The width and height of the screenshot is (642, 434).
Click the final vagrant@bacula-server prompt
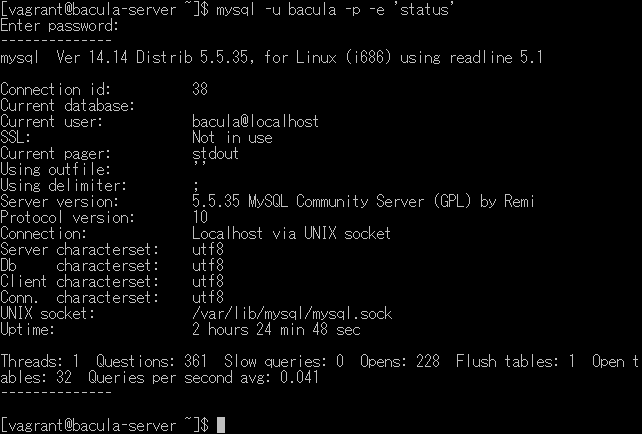click(104, 425)
